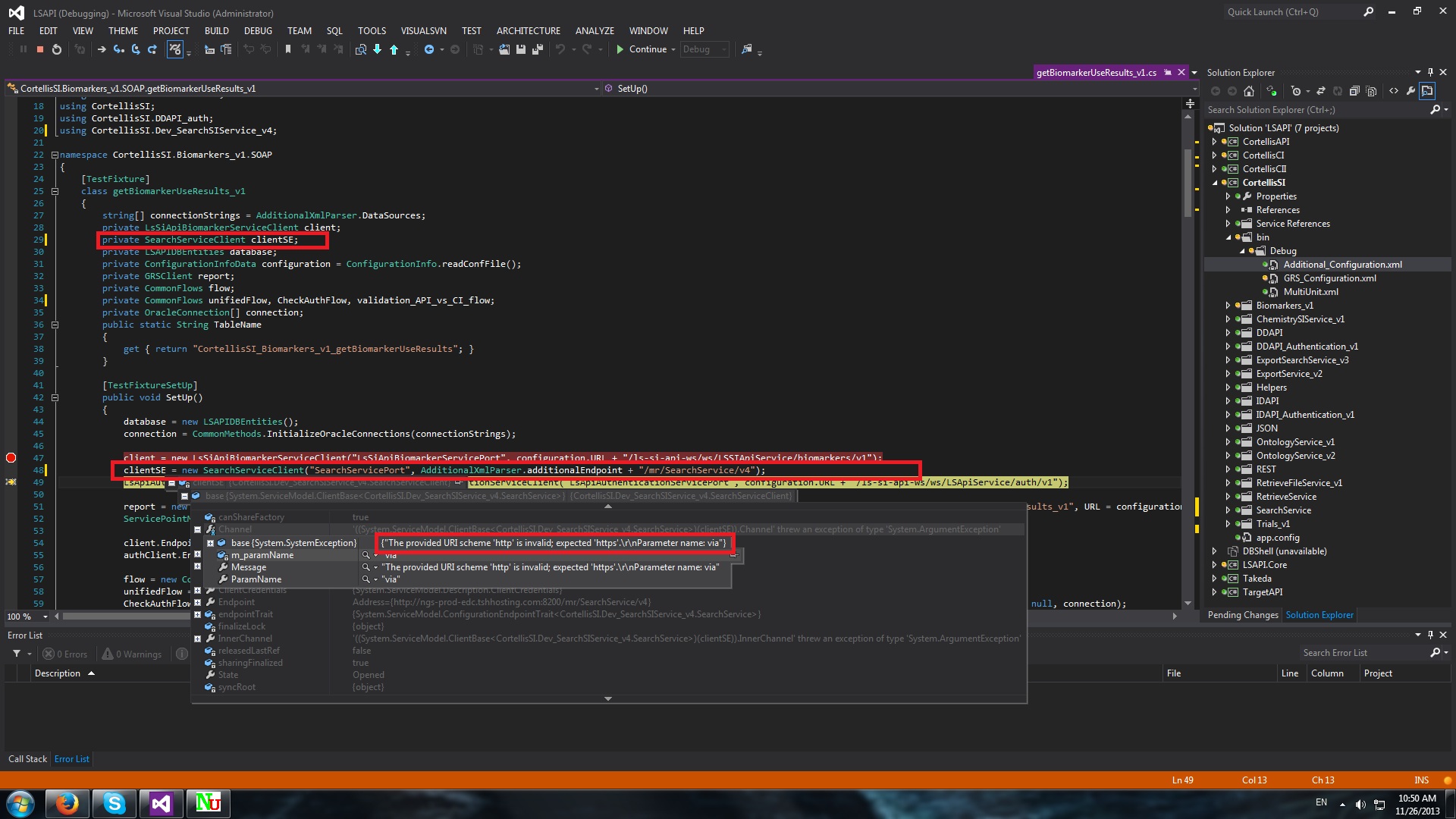Toggle Auto Hide pin on Solution Explorer
Viewport: 1456px width, 819px height.
click(1430, 73)
